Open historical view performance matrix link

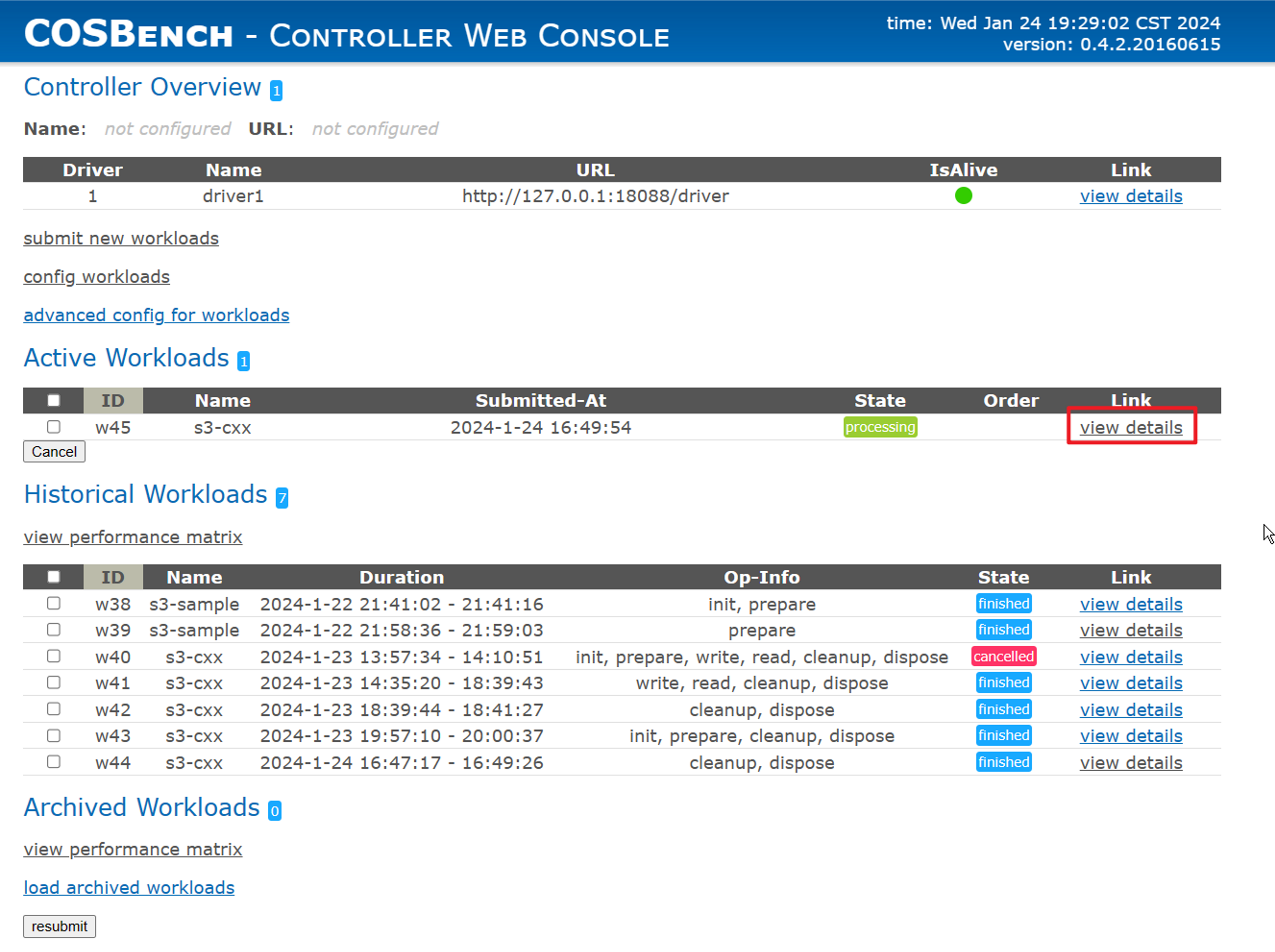(x=133, y=537)
